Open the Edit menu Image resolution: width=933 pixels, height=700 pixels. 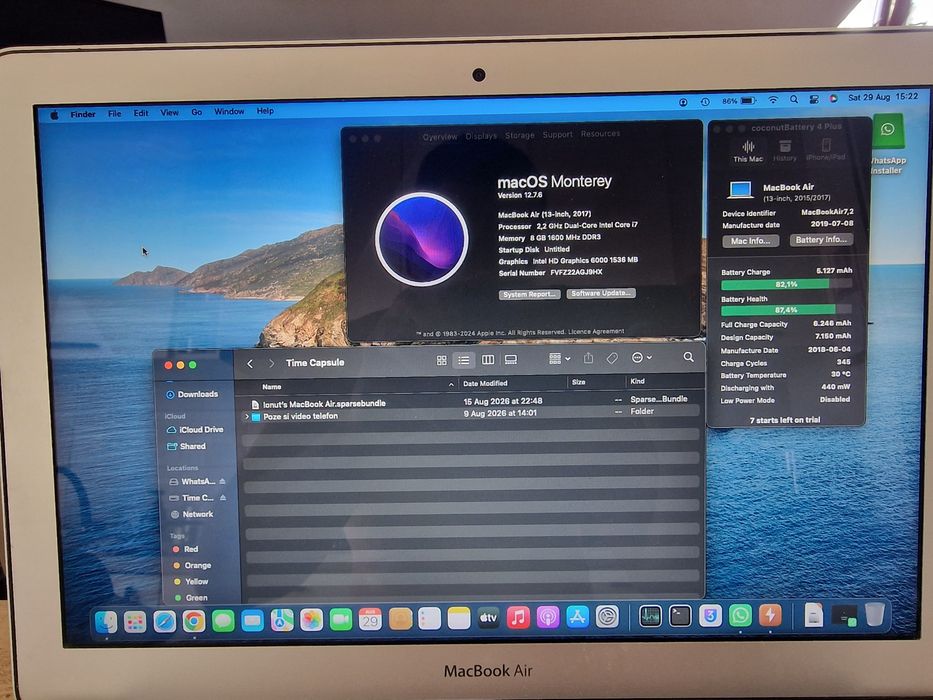tap(141, 113)
